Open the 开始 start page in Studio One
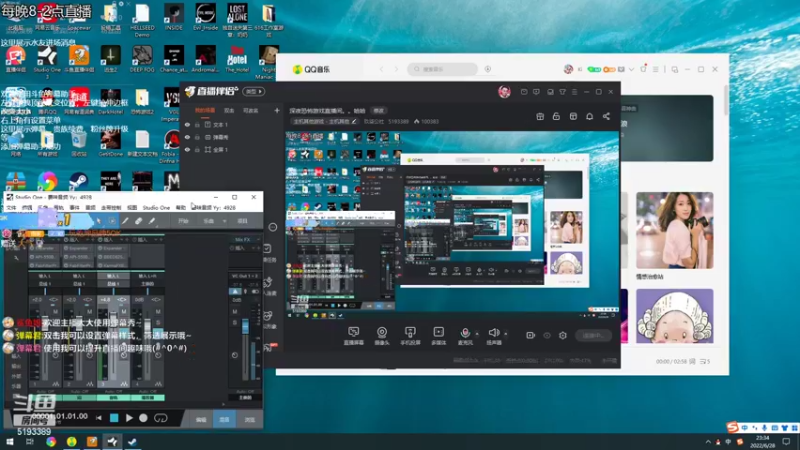Screen dimensions: 800x450 183,221
